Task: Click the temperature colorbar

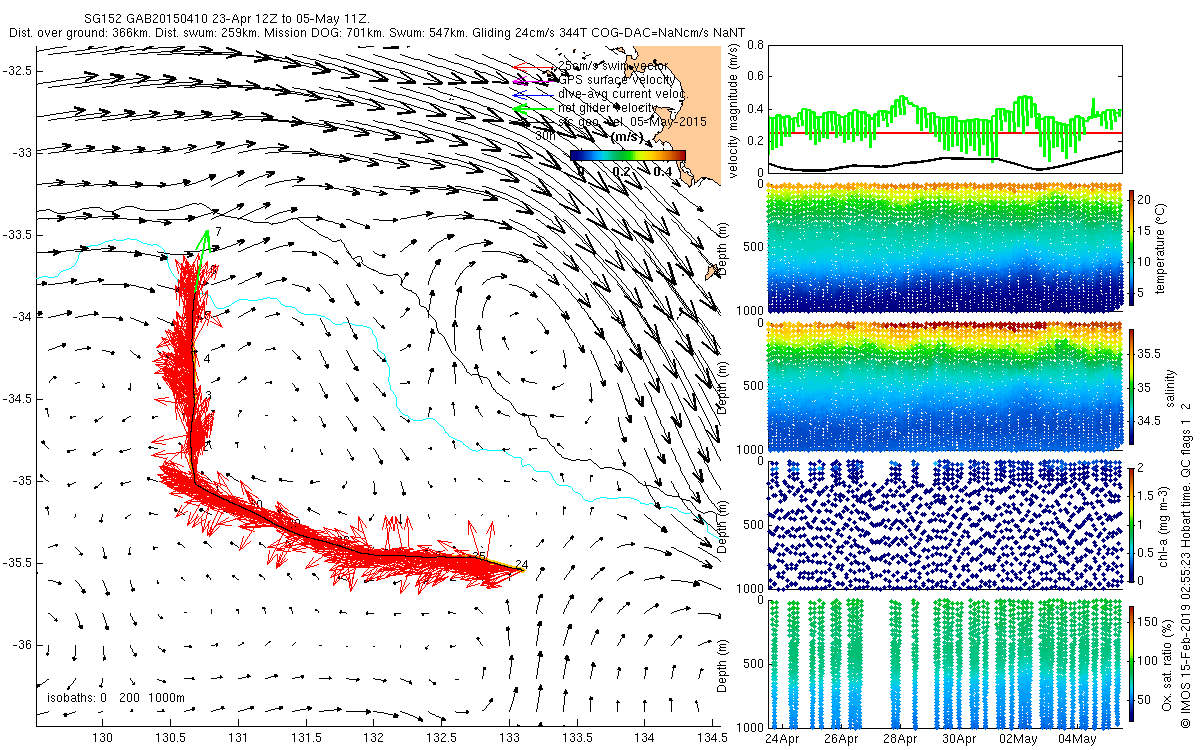Action: [1132, 247]
